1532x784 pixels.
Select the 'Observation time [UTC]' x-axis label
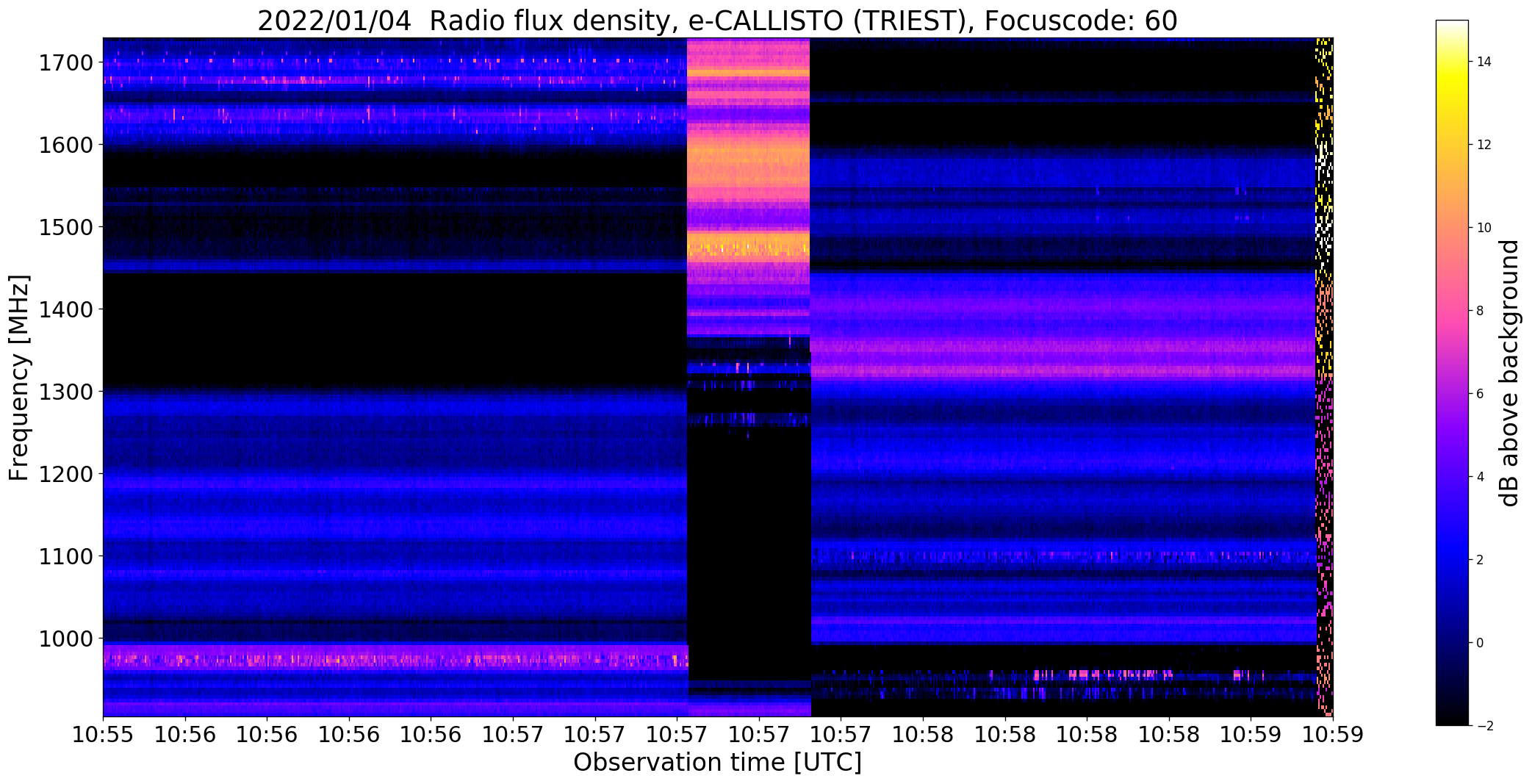tap(717, 763)
